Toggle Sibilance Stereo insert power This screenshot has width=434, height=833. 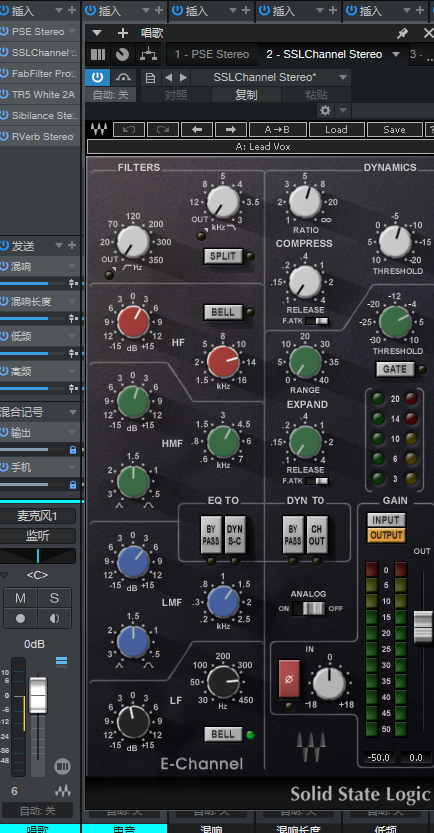click(5, 115)
